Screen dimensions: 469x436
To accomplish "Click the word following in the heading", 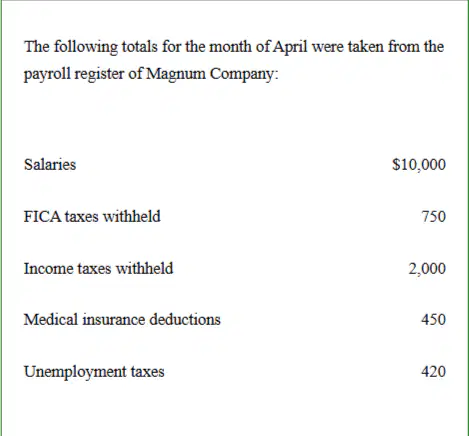I will (86, 47).
